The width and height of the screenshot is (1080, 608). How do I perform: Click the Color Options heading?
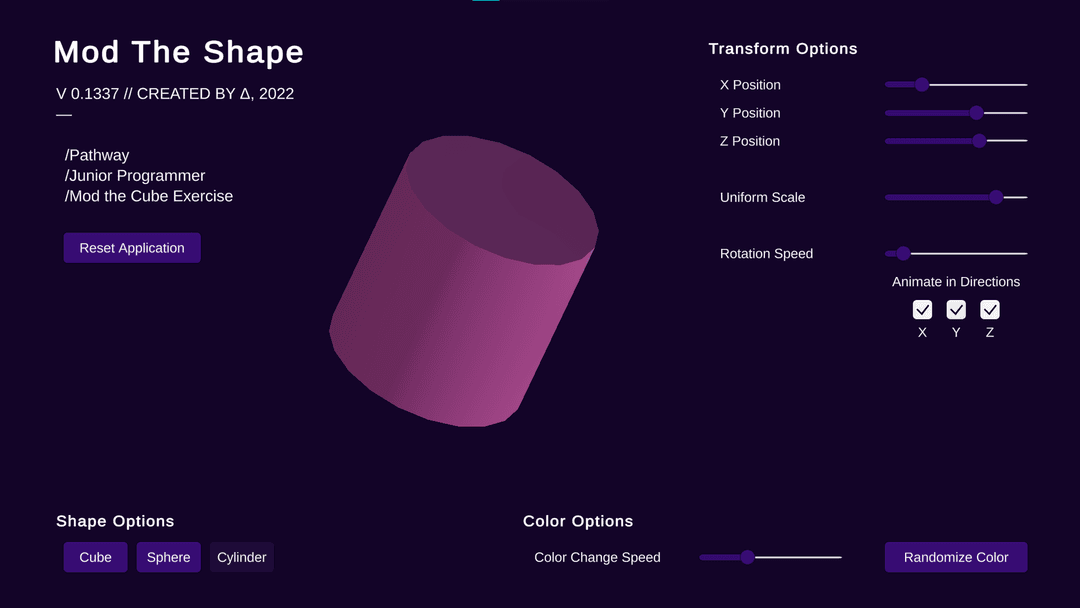point(578,521)
